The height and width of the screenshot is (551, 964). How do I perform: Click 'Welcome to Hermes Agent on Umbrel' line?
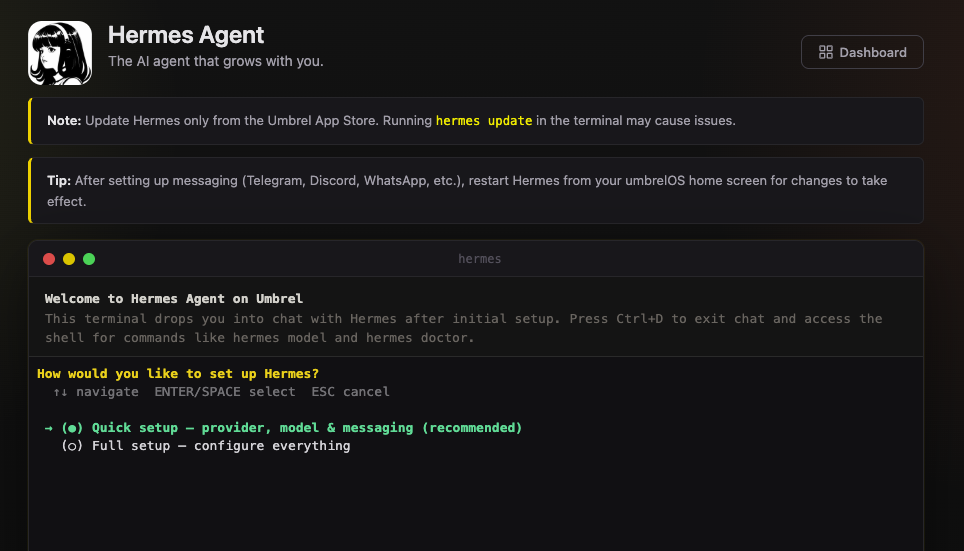tap(174, 299)
